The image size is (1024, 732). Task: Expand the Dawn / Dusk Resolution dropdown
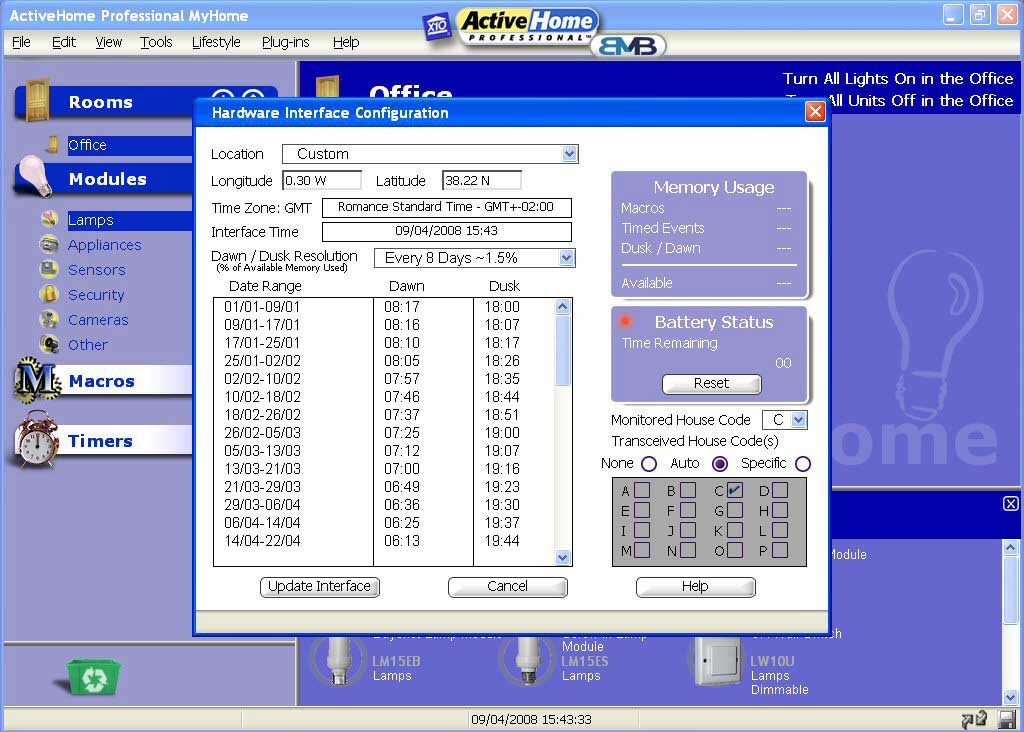click(566, 258)
